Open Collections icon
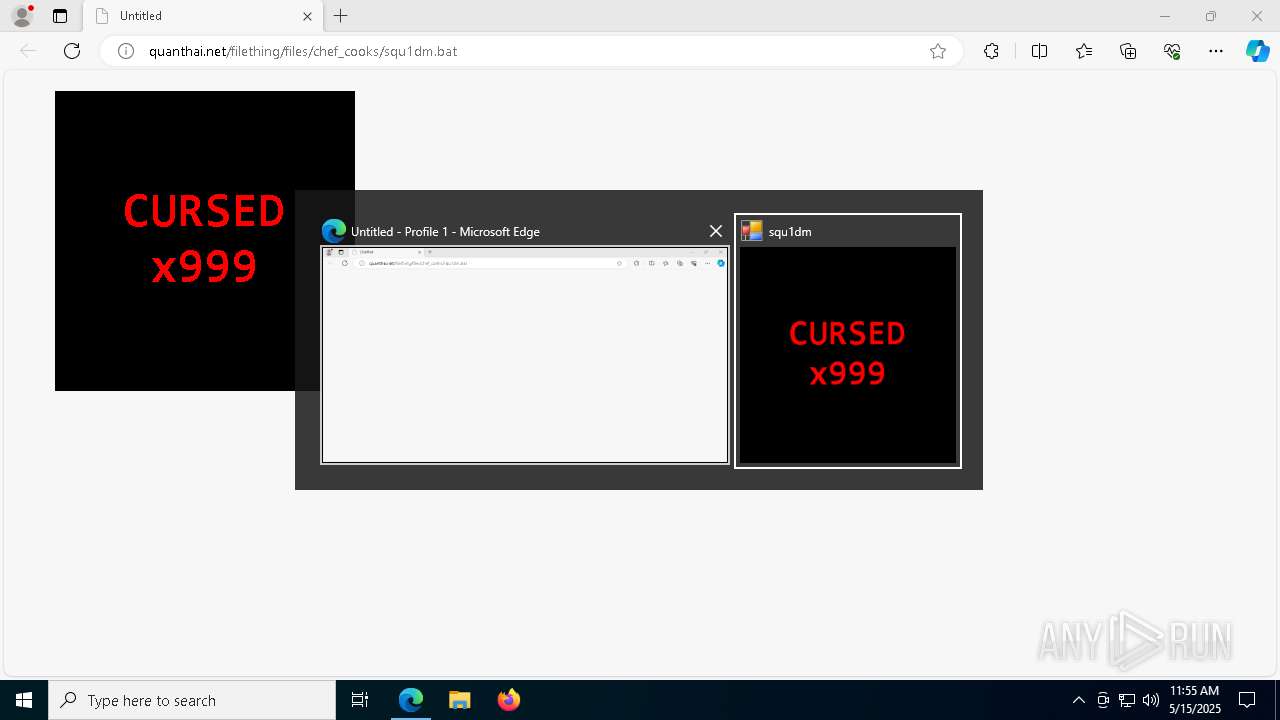The height and width of the screenshot is (720, 1280). pos(1128,51)
